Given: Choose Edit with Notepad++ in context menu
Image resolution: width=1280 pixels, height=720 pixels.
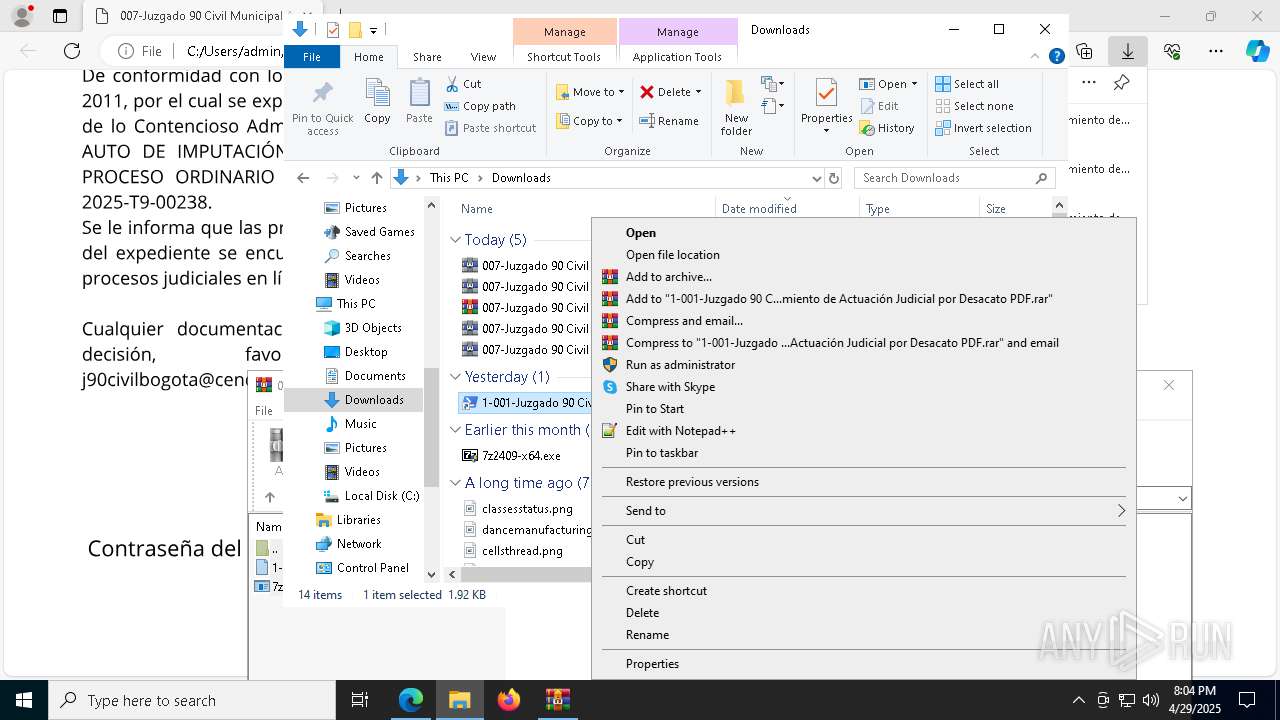Looking at the screenshot, I should (680, 431).
